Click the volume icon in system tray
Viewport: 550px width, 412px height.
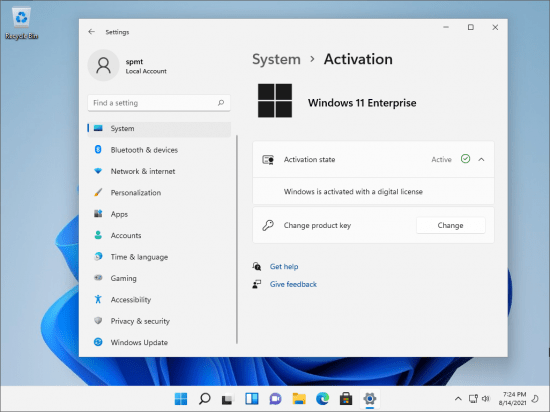486,399
